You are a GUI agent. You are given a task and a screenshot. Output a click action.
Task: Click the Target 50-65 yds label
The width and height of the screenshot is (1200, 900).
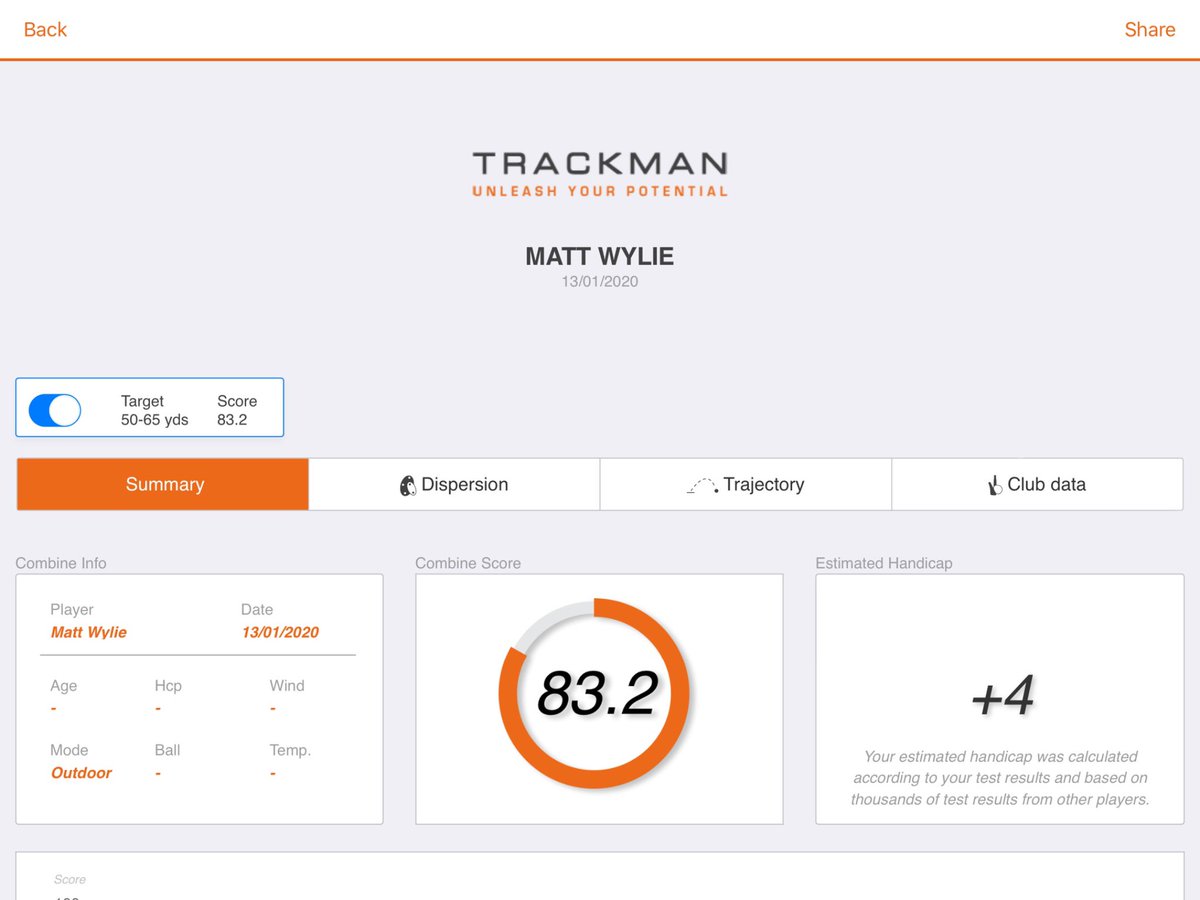(155, 410)
